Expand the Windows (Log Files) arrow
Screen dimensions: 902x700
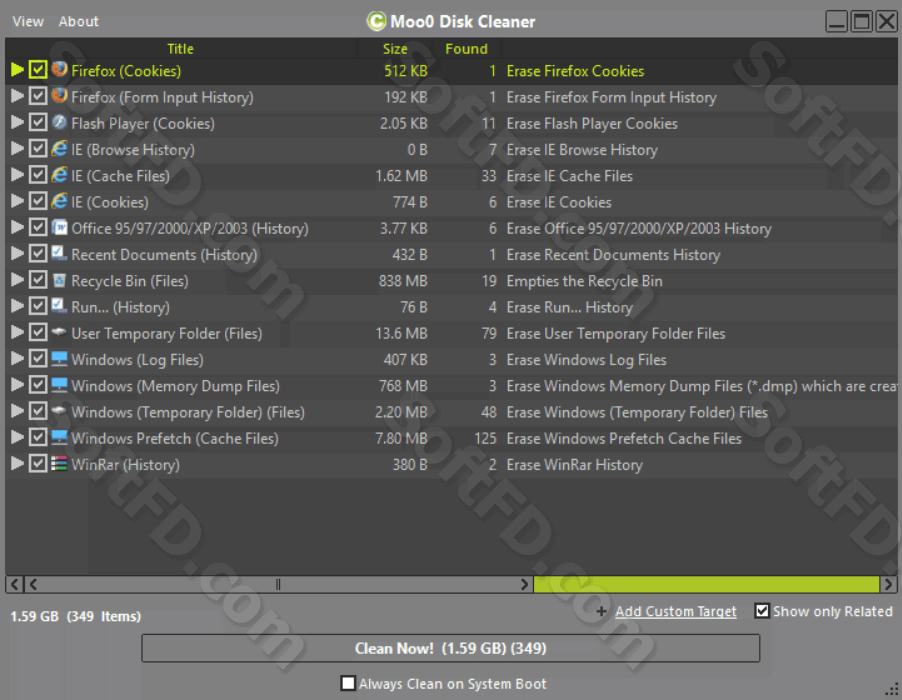pos(17,358)
